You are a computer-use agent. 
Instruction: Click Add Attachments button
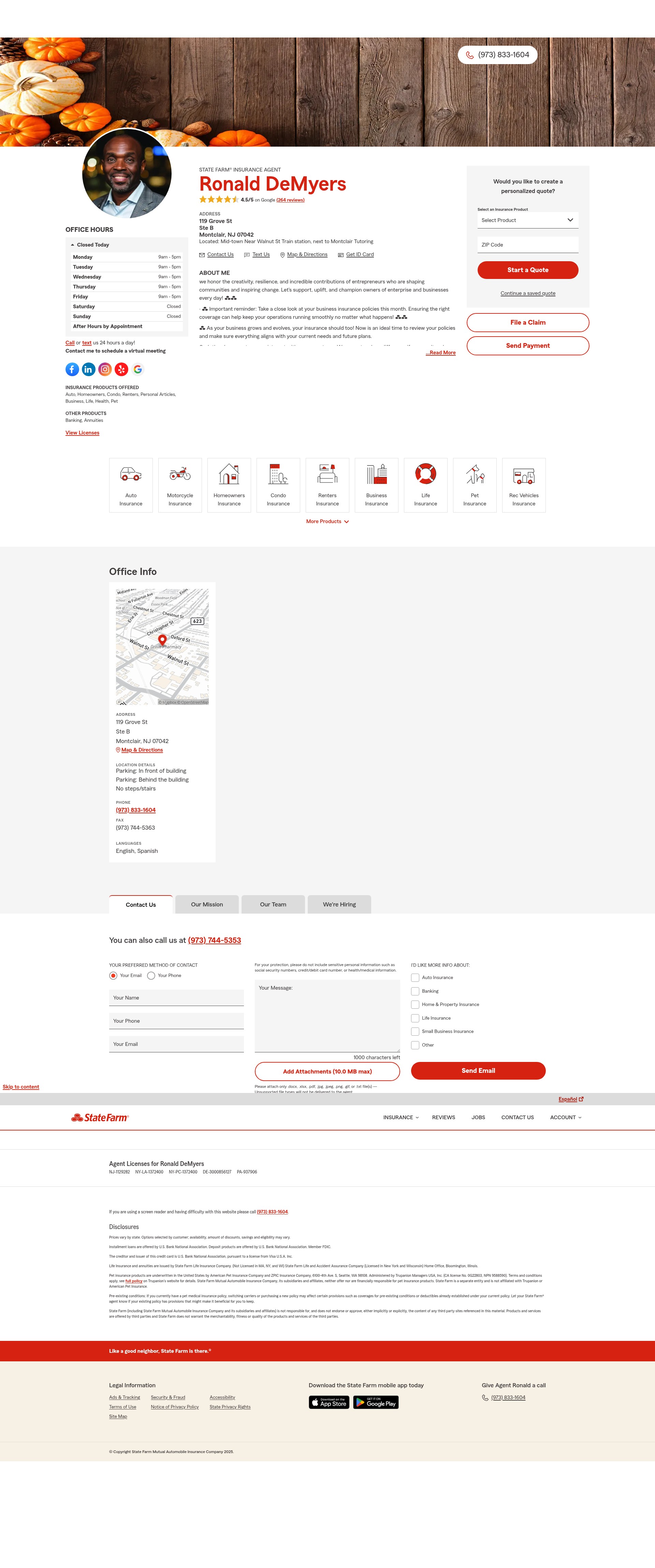tap(327, 1071)
